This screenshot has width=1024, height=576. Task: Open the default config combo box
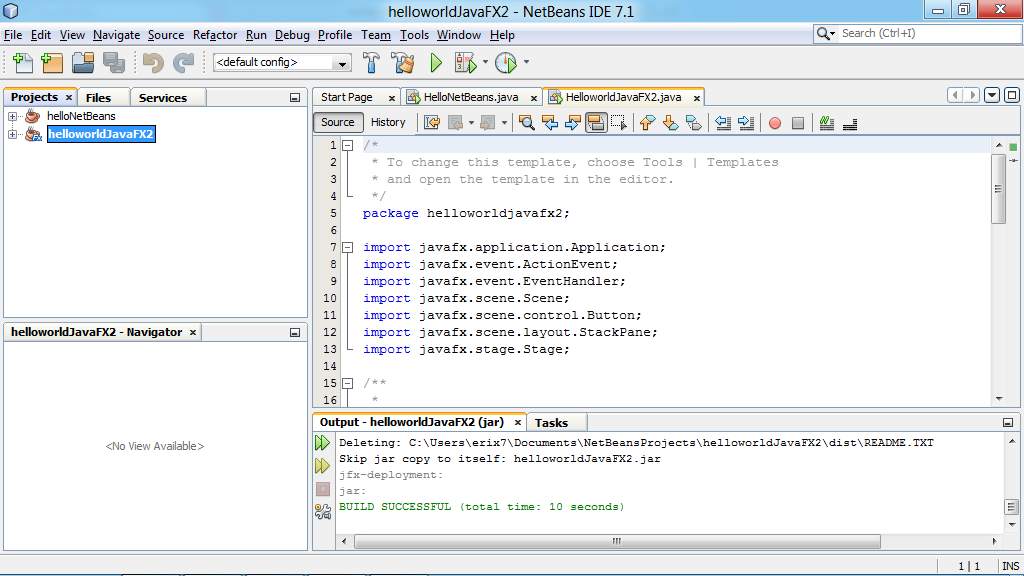(282, 62)
